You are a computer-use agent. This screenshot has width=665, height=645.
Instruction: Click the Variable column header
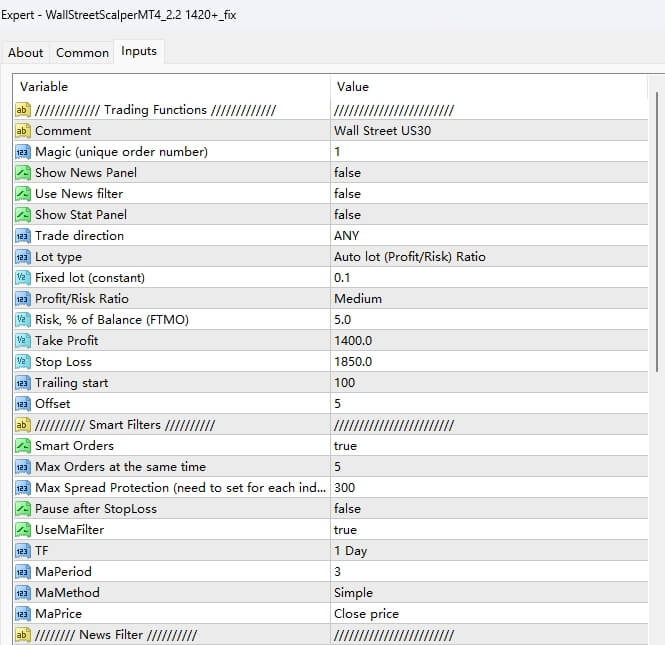pyautogui.click(x=170, y=87)
